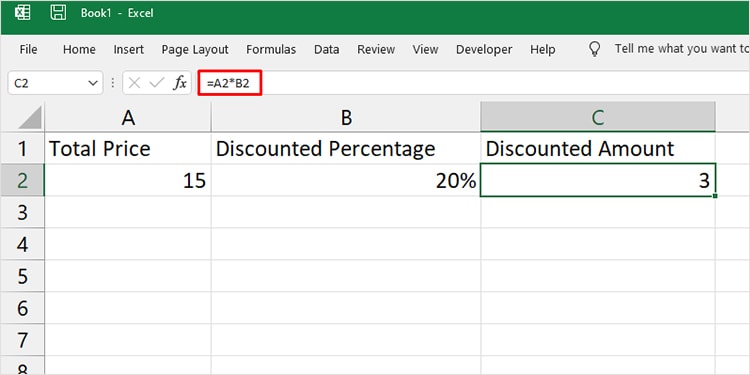Open the Name Box dropdown arrow

coord(93,83)
